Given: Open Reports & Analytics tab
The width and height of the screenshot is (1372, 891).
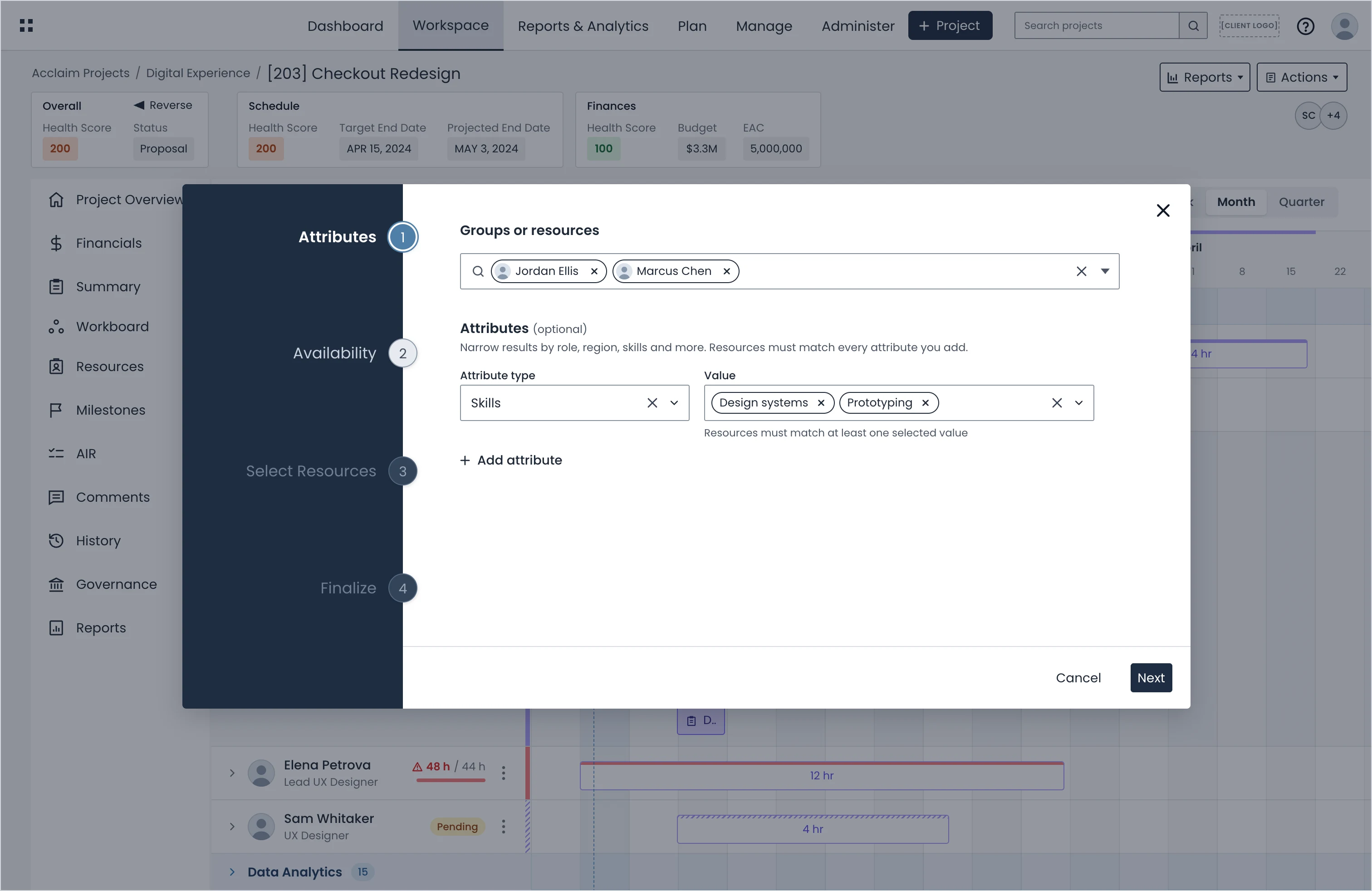Looking at the screenshot, I should pos(583,26).
